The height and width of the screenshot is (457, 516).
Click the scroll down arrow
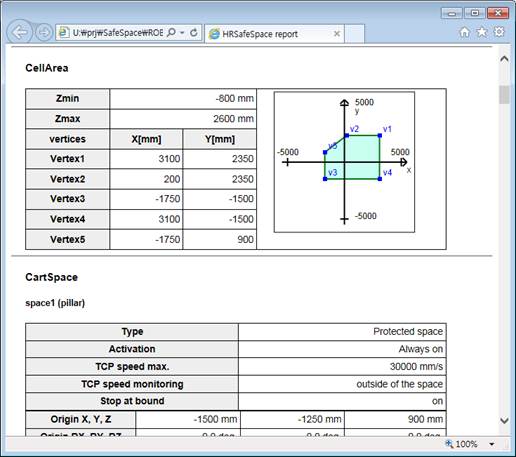504,421
